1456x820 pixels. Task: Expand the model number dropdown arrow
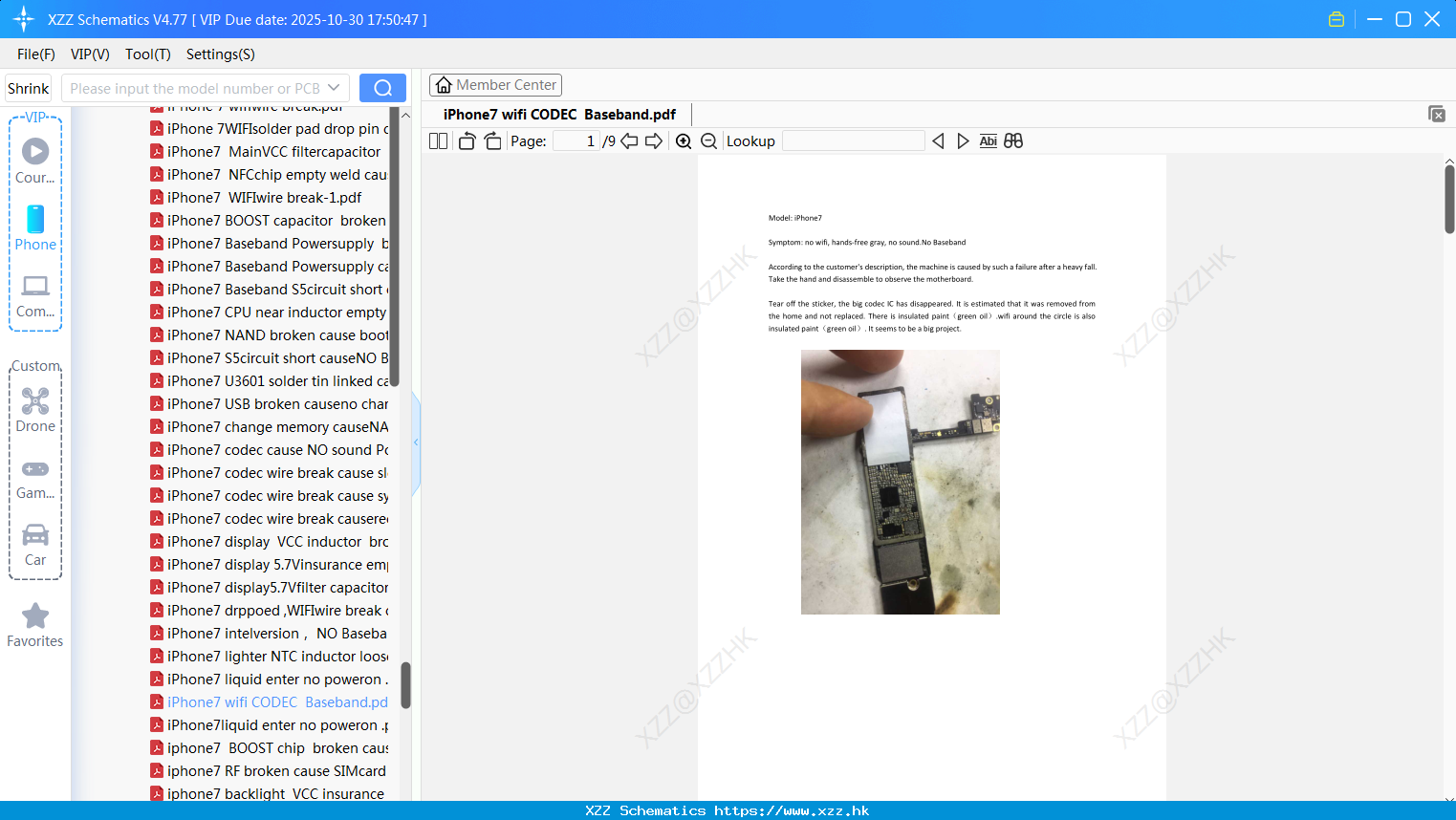pos(334,88)
